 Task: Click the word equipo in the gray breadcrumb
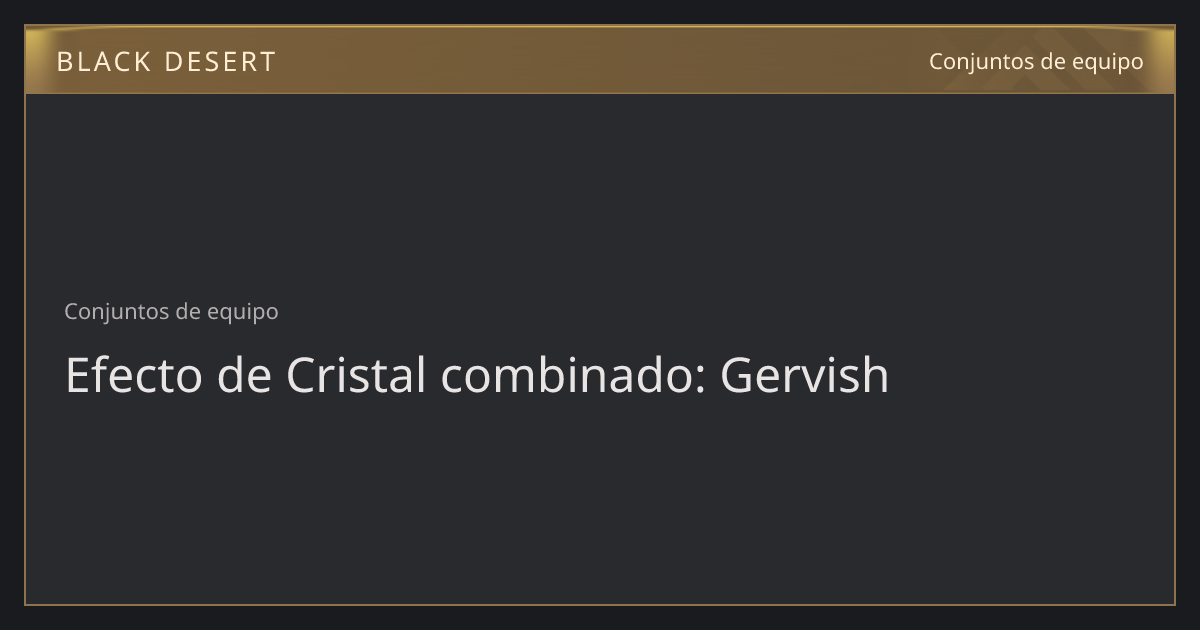point(242,312)
